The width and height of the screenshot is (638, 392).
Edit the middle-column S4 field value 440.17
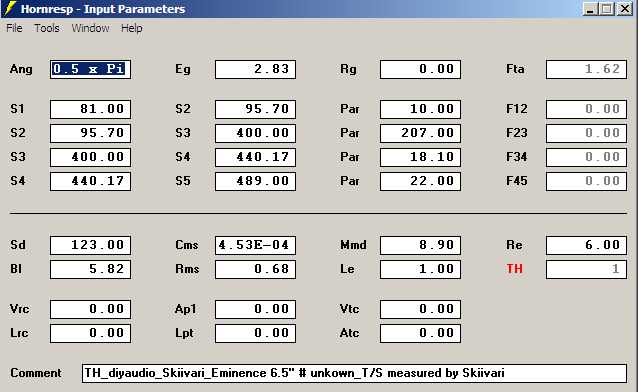click(256, 157)
